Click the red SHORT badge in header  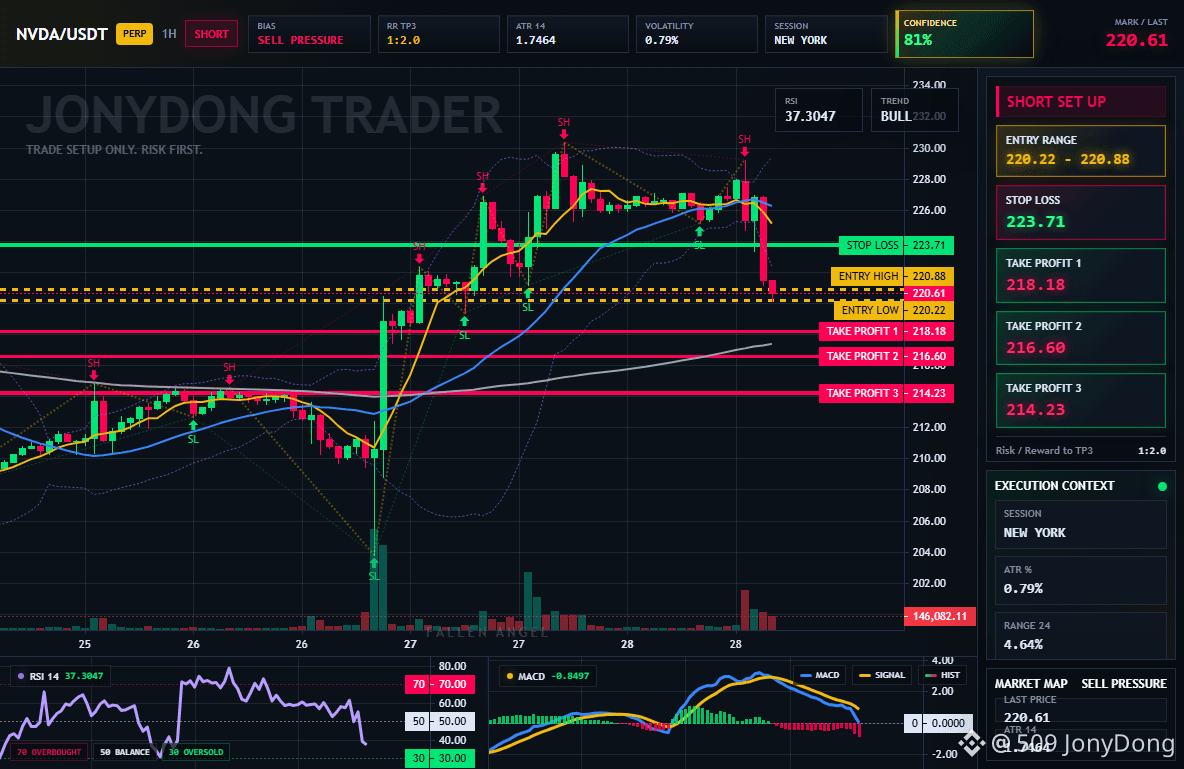tap(211, 34)
